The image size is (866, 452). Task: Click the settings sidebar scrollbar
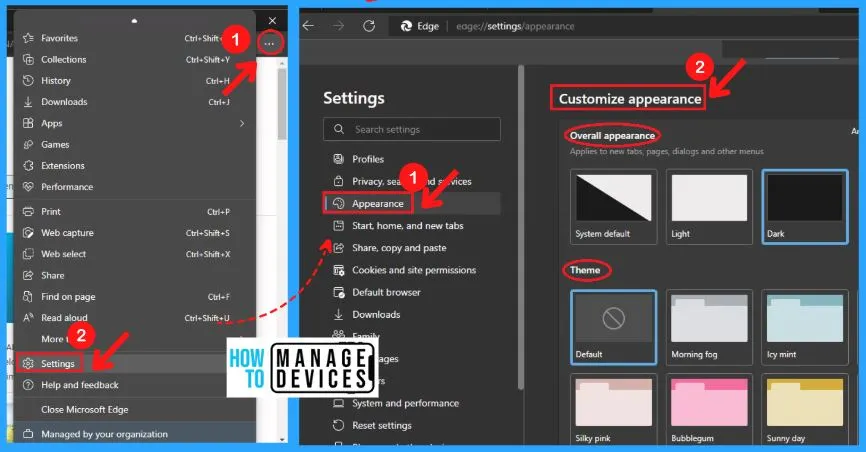520,228
